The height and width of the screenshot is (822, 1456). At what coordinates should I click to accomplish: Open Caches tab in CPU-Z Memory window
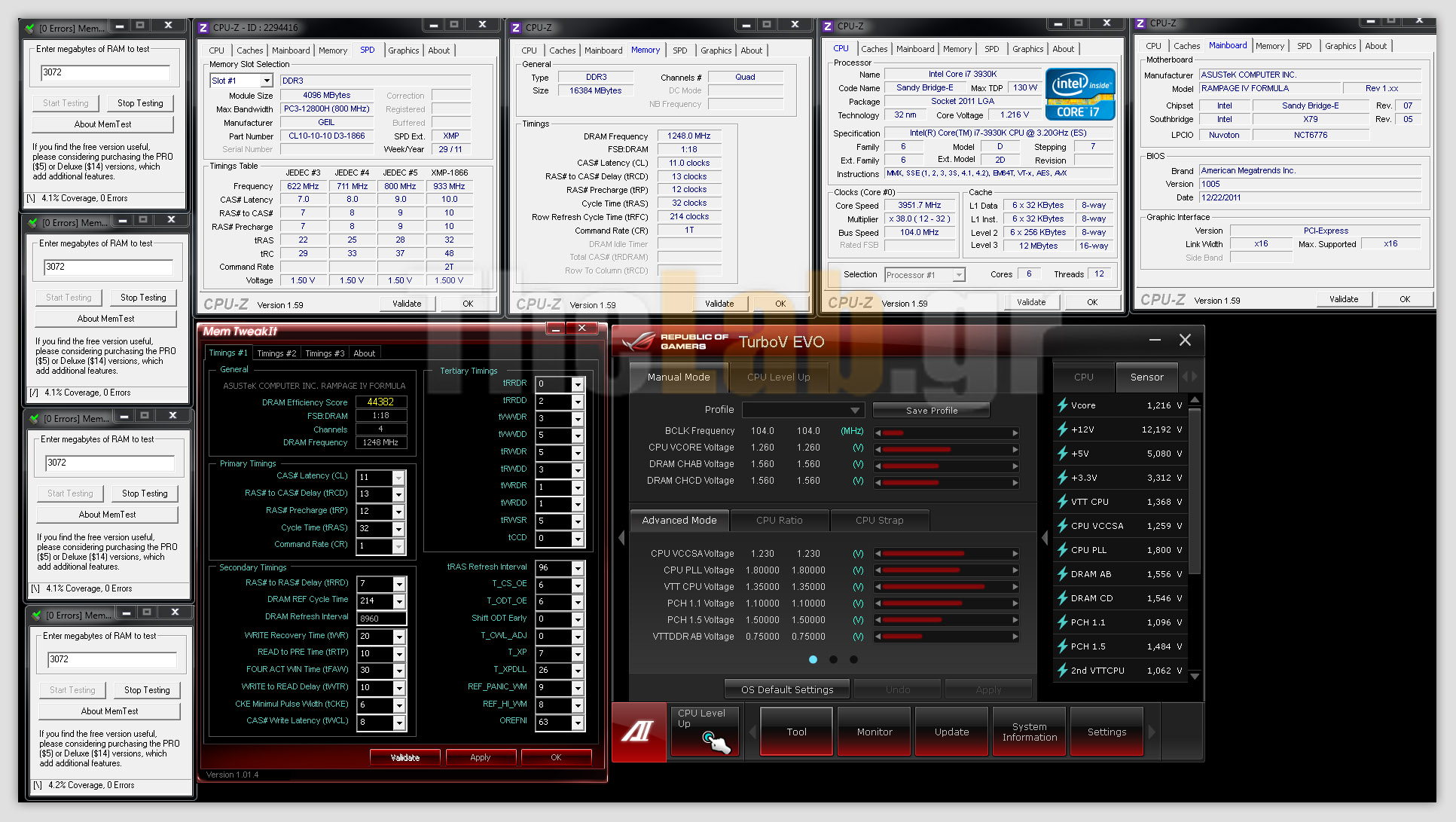(x=562, y=50)
